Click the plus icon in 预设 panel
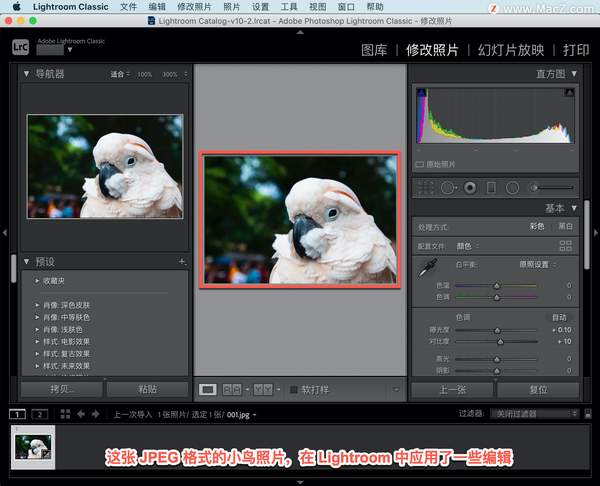This screenshot has width=600, height=486. (182, 261)
